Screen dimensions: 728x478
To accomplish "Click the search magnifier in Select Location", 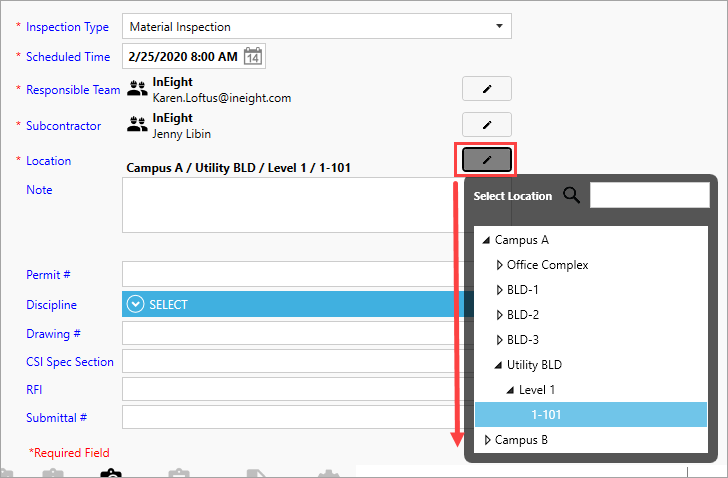I will pyautogui.click(x=572, y=195).
